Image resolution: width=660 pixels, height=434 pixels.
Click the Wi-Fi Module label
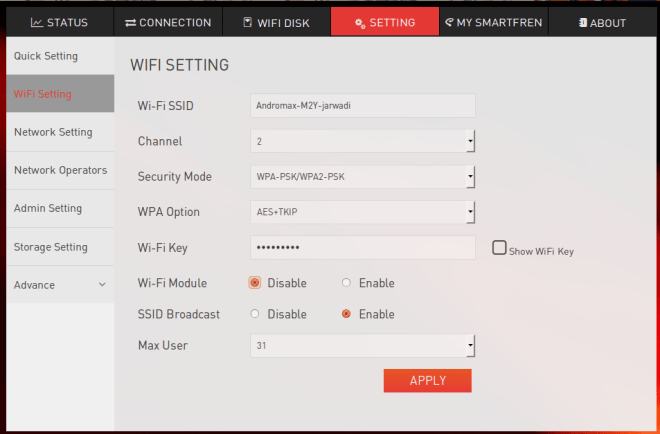[172, 283]
